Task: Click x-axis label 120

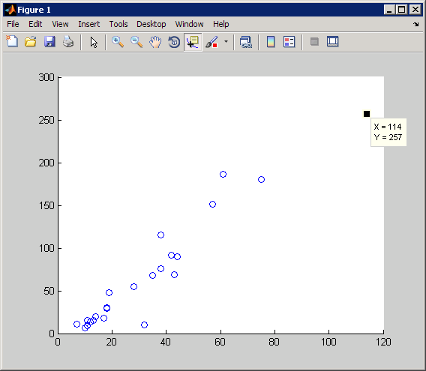Action: [383, 342]
